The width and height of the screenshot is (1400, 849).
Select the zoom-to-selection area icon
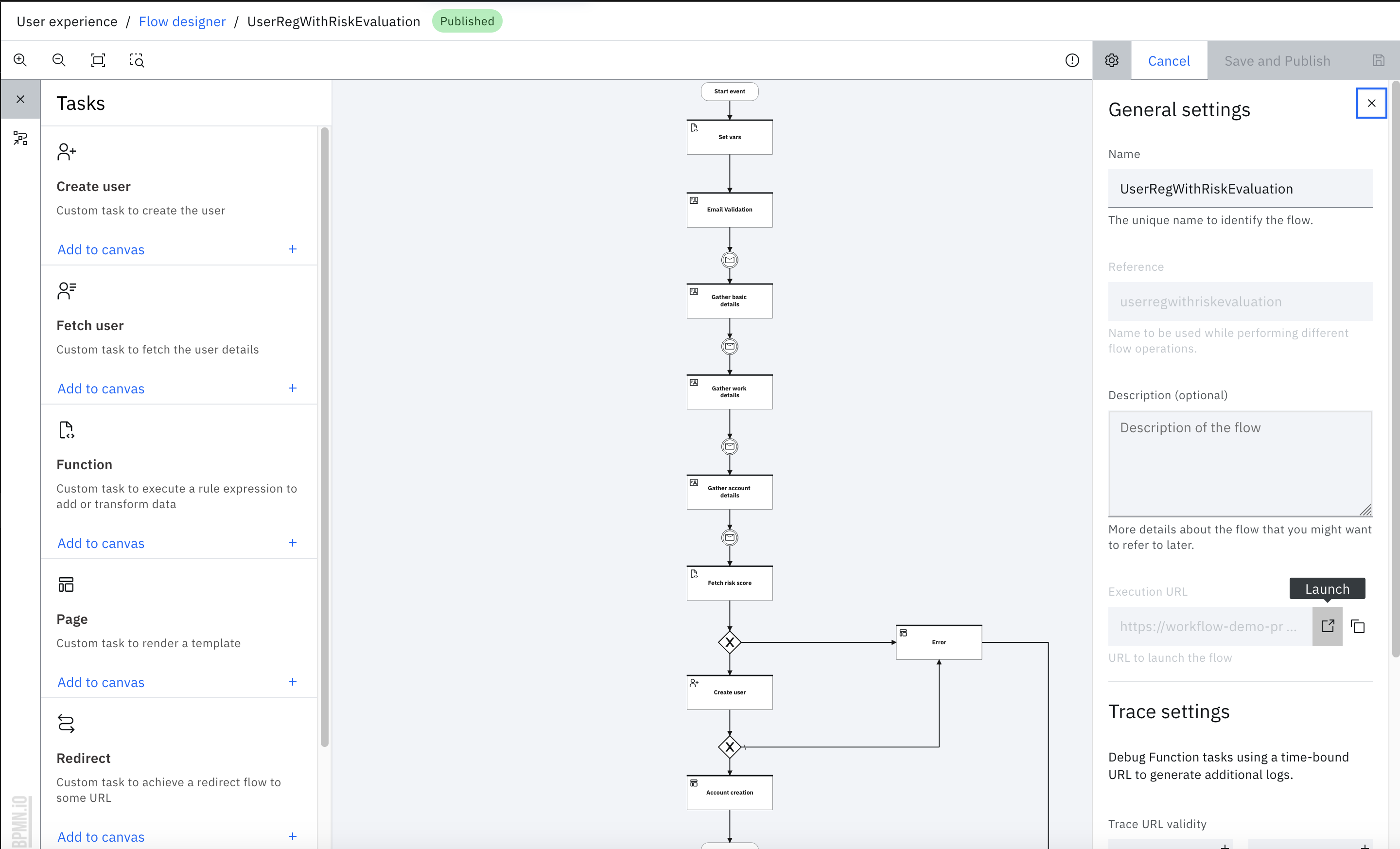coord(137,60)
